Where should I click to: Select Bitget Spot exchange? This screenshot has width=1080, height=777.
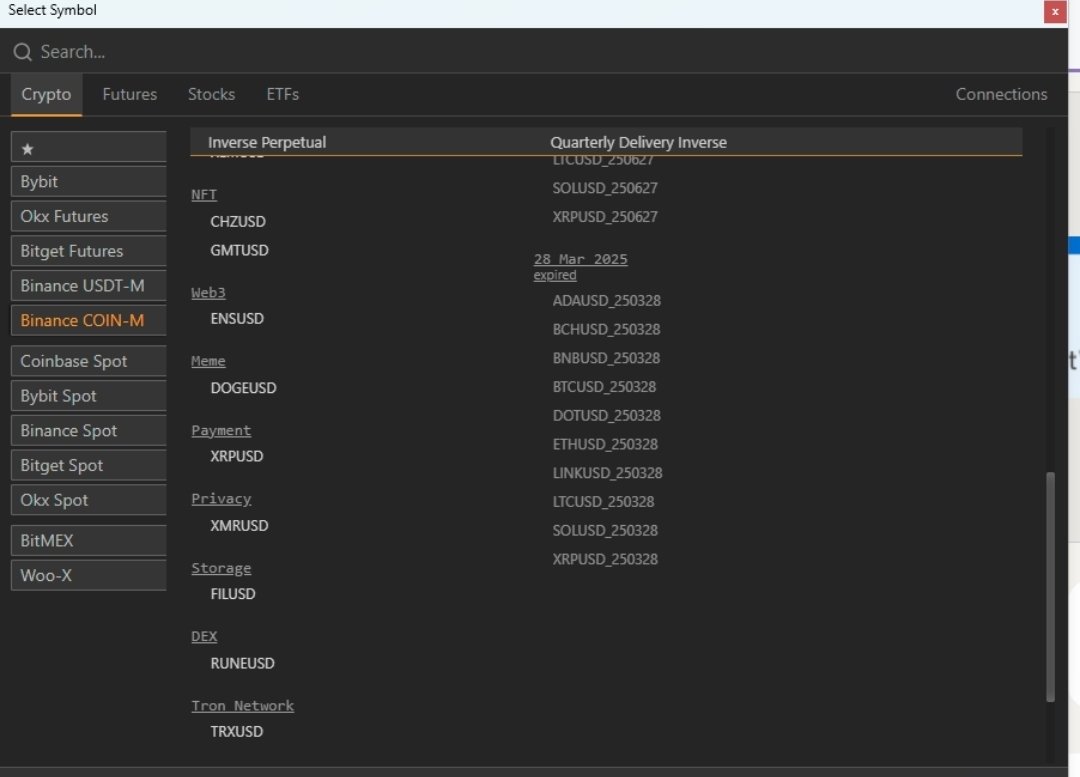pos(89,466)
